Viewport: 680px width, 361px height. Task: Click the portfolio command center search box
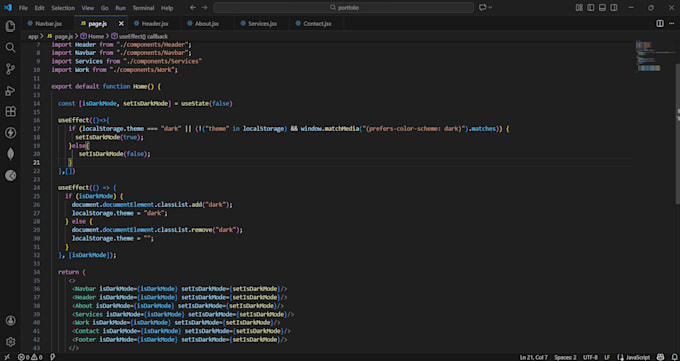(343, 7)
